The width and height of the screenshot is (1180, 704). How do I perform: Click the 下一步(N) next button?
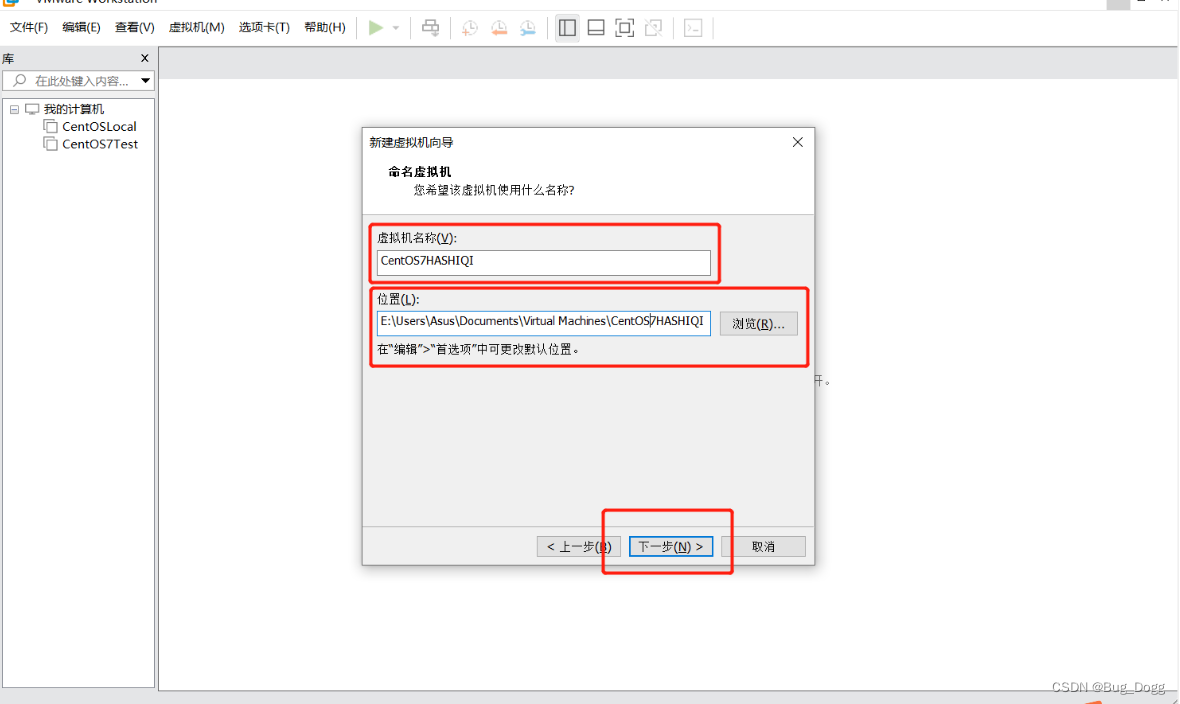click(x=671, y=547)
